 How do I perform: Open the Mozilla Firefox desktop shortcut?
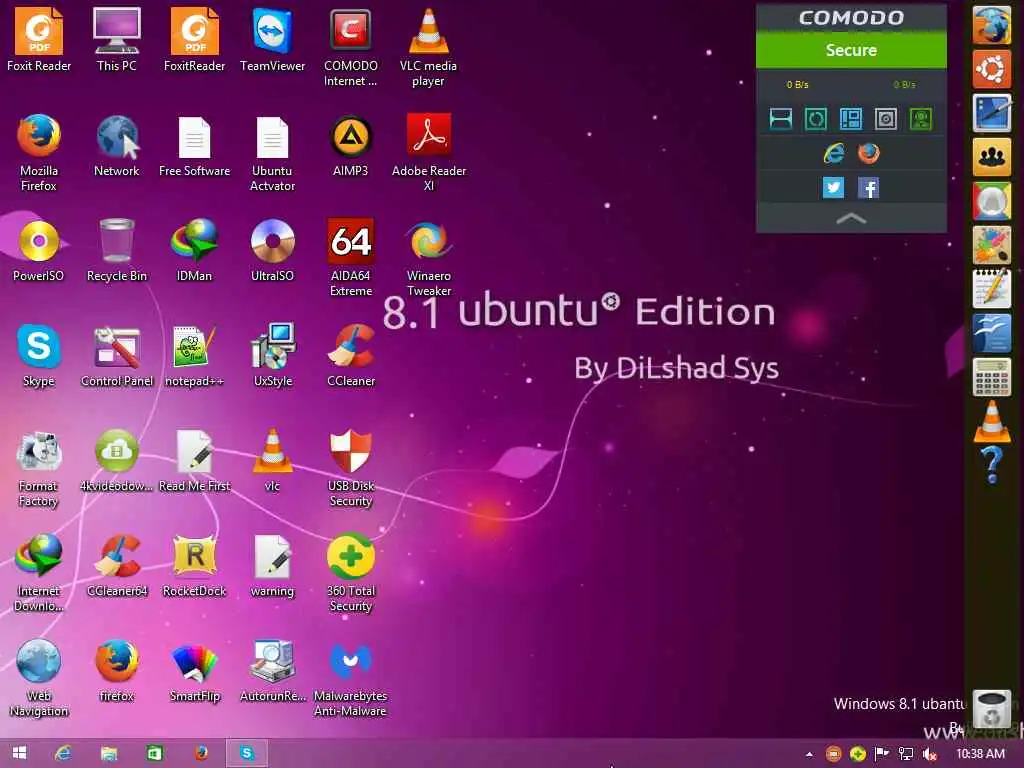[39, 152]
